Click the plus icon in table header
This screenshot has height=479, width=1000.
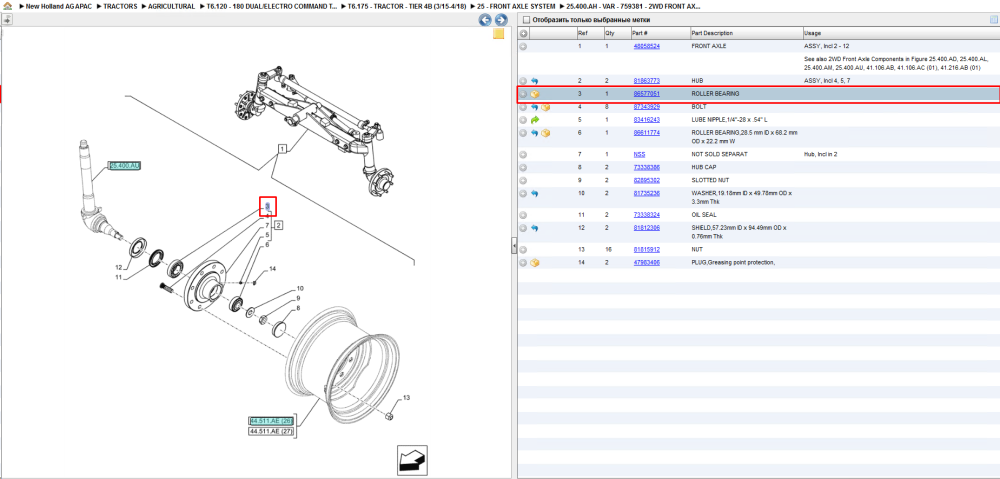coord(523,33)
